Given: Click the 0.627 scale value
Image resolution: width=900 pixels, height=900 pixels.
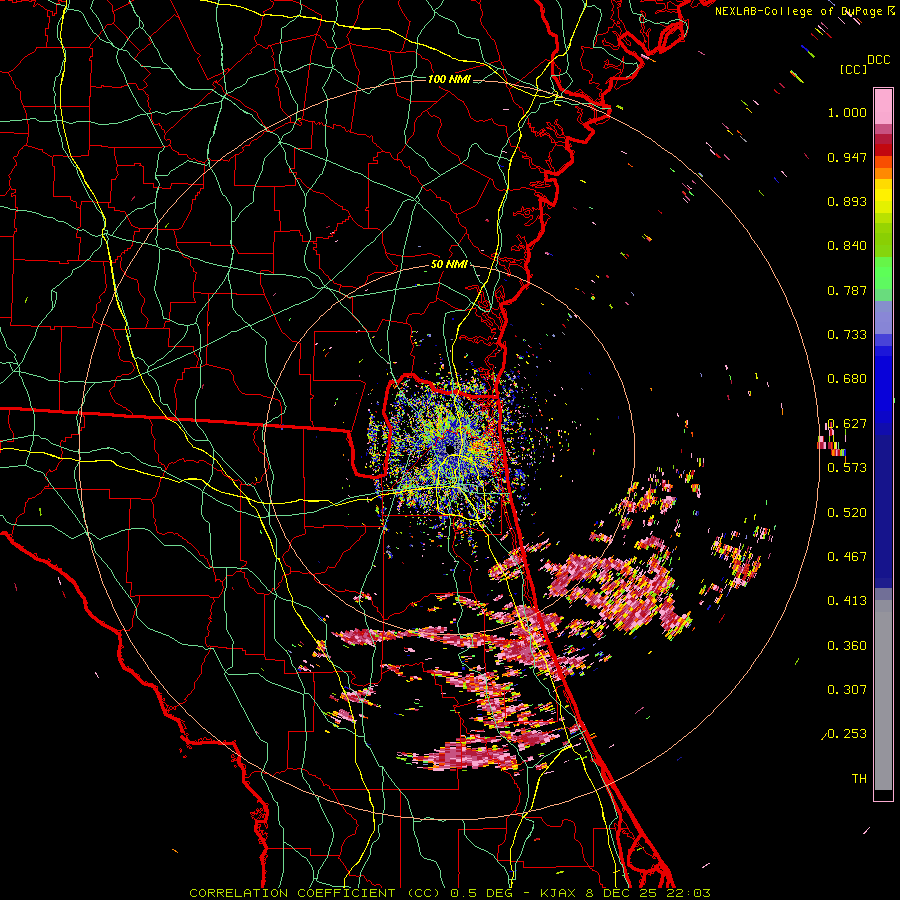Looking at the screenshot, I should (849, 424).
